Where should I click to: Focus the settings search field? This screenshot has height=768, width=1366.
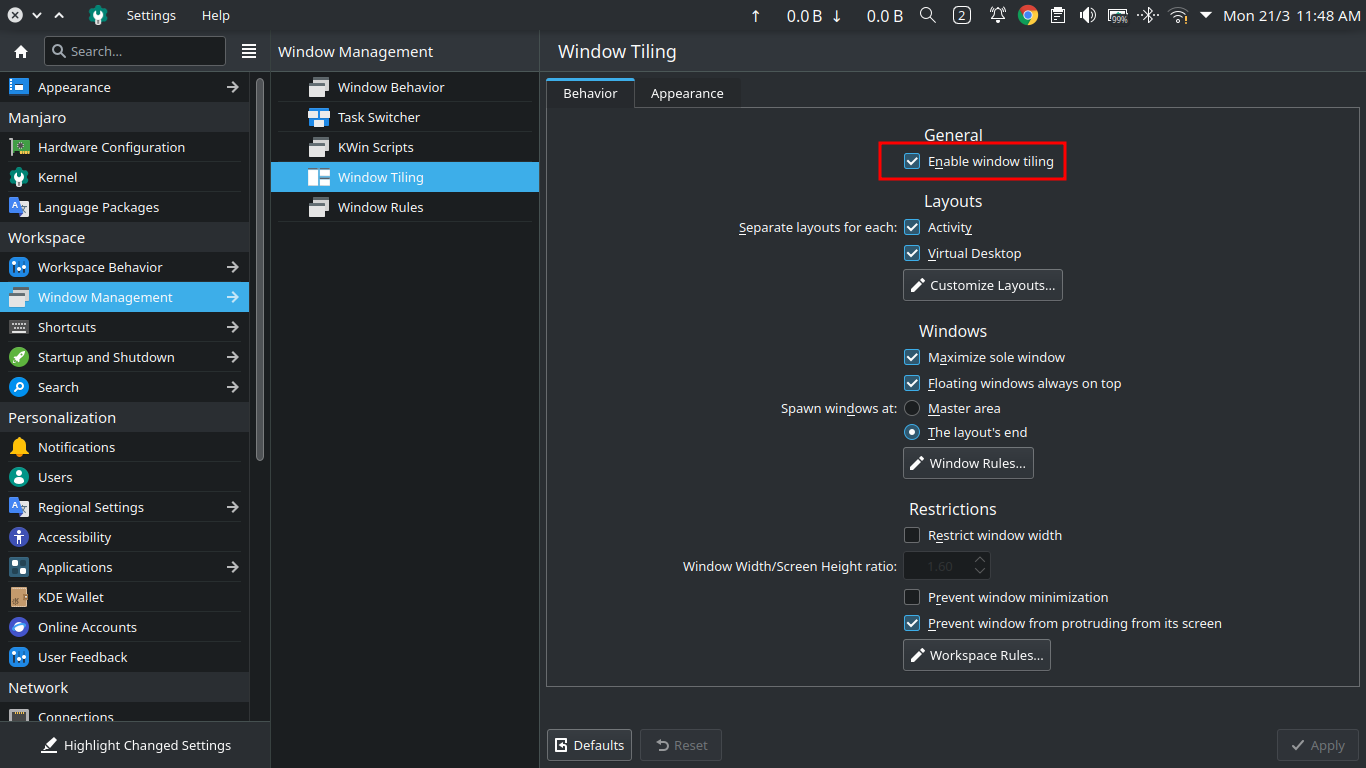pos(136,51)
